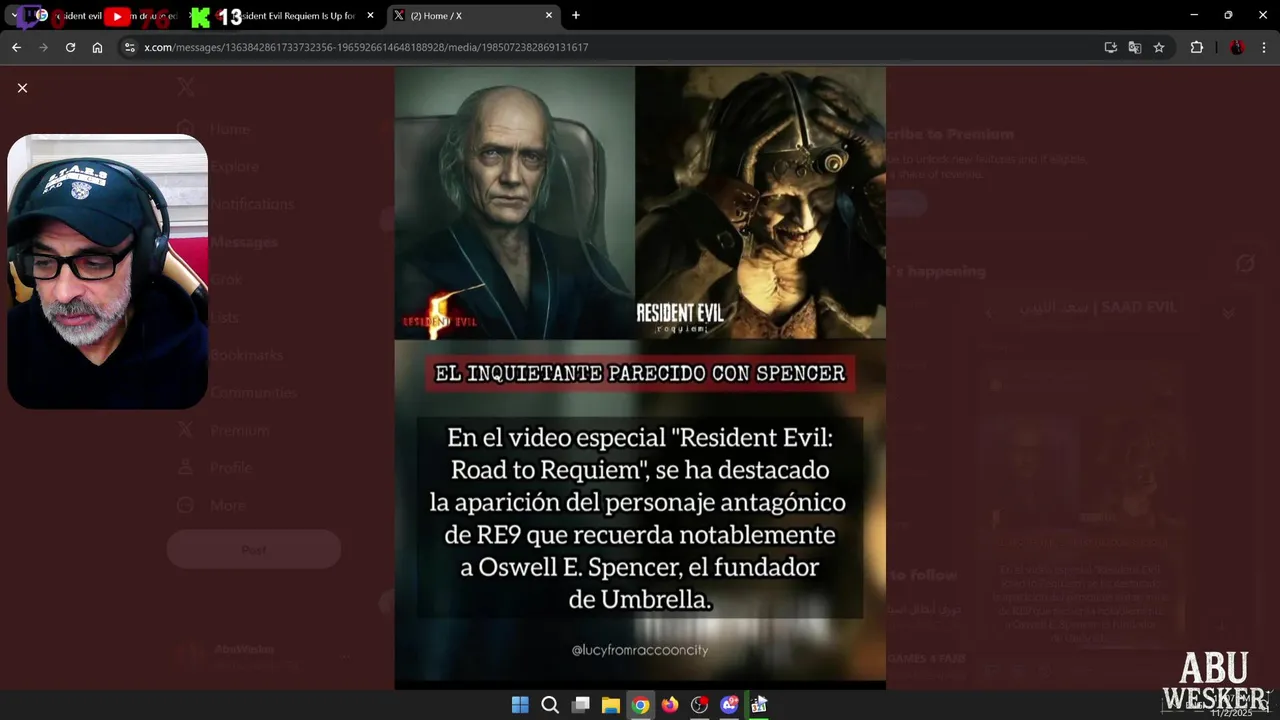Click the browser forward arrow
The height and width of the screenshot is (720, 1280).
click(43, 47)
